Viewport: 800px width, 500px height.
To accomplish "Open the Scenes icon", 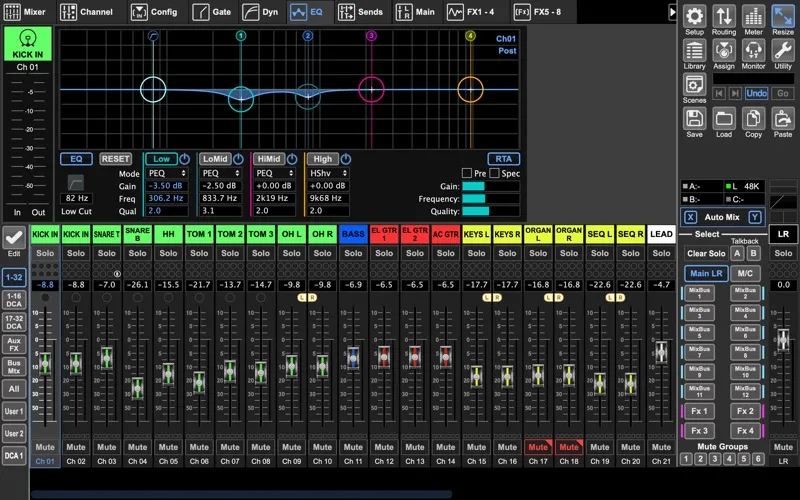I will point(694,85).
